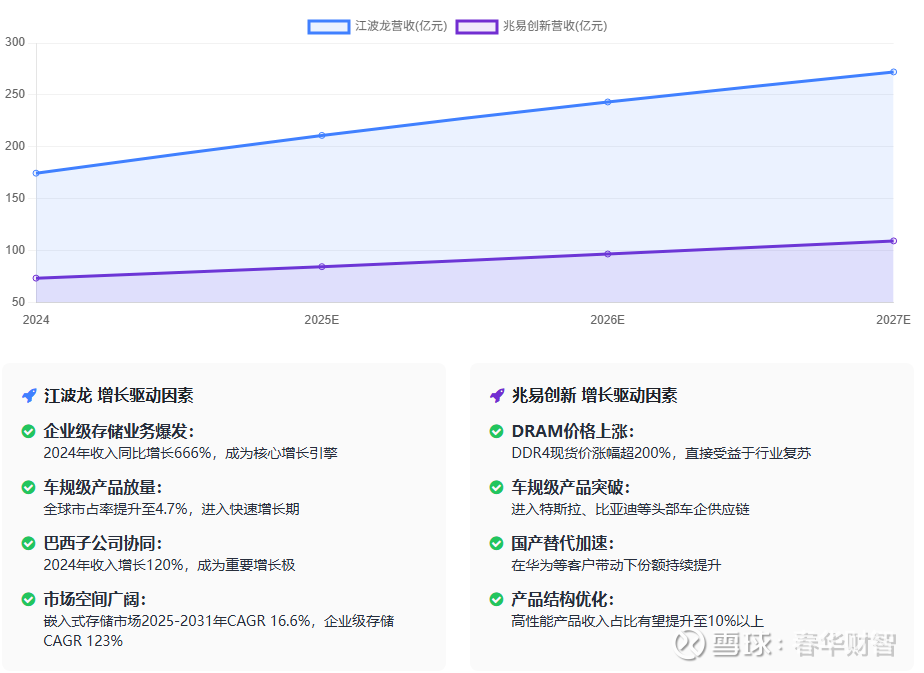Click green check icon next to 巴西子公司协同

(x=29, y=543)
